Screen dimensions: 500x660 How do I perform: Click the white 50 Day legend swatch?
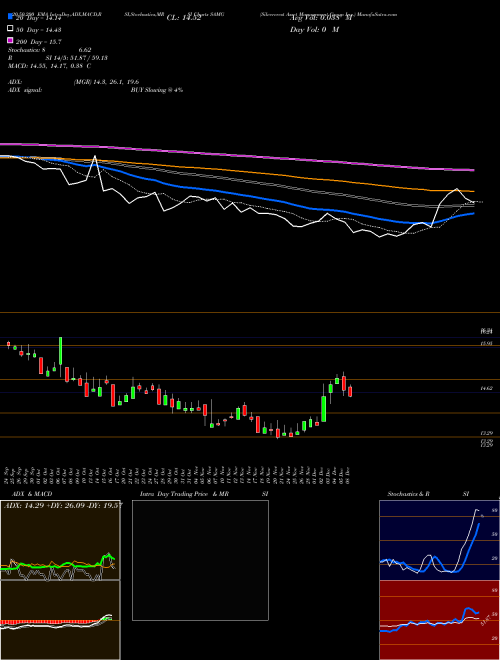click(x=10, y=29)
